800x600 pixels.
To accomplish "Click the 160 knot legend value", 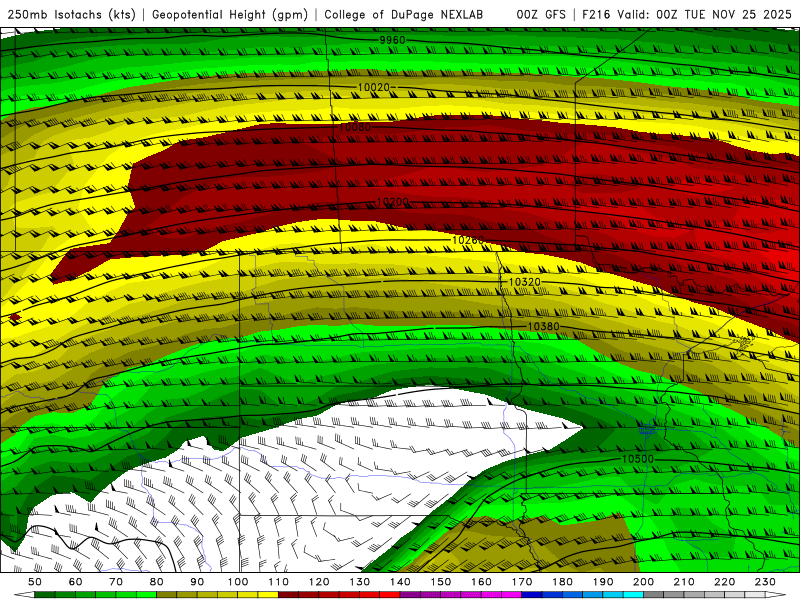I will point(481,582).
